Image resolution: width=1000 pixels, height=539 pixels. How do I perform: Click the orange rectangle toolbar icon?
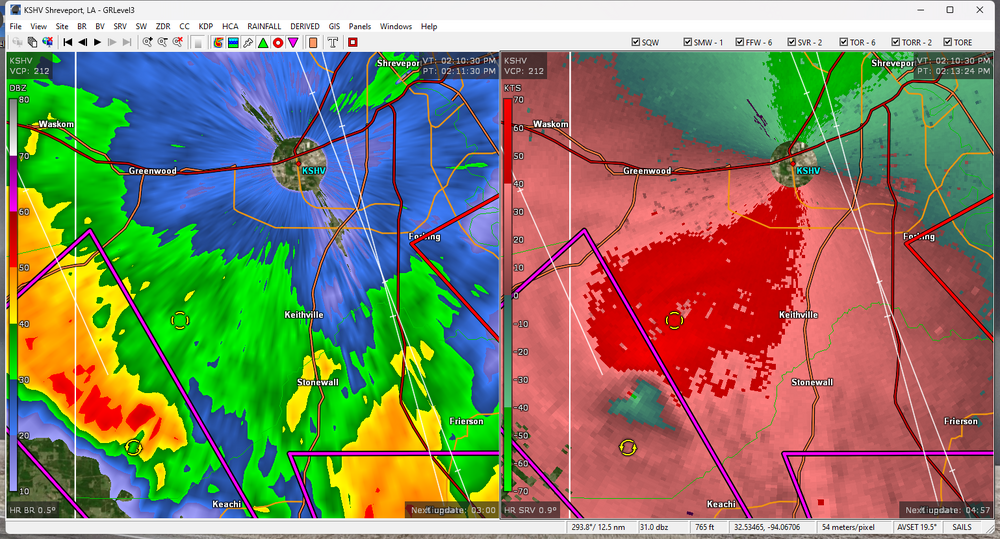click(x=313, y=42)
